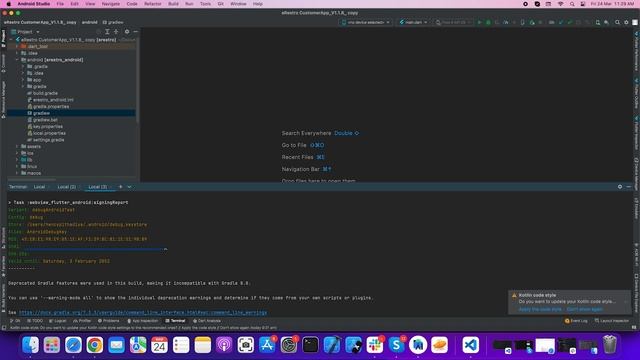
Task: Switch to terminal tab Local (2)
Action: [67, 187]
